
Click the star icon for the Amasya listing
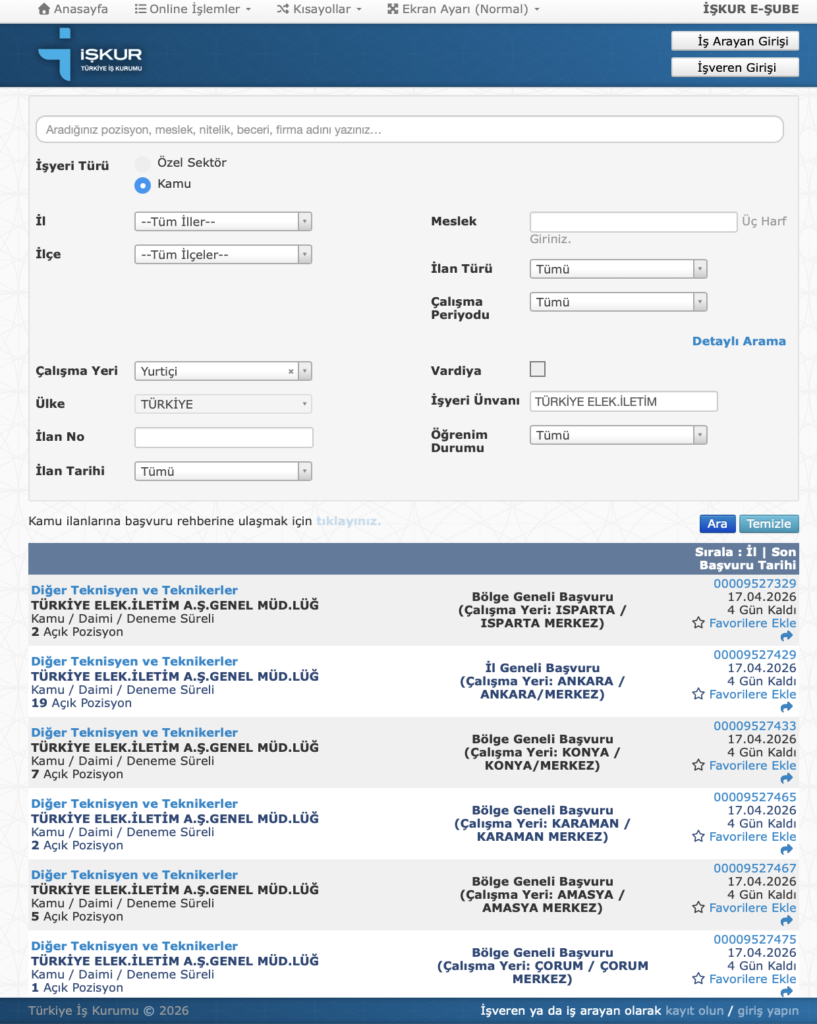pyautogui.click(x=698, y=908)
